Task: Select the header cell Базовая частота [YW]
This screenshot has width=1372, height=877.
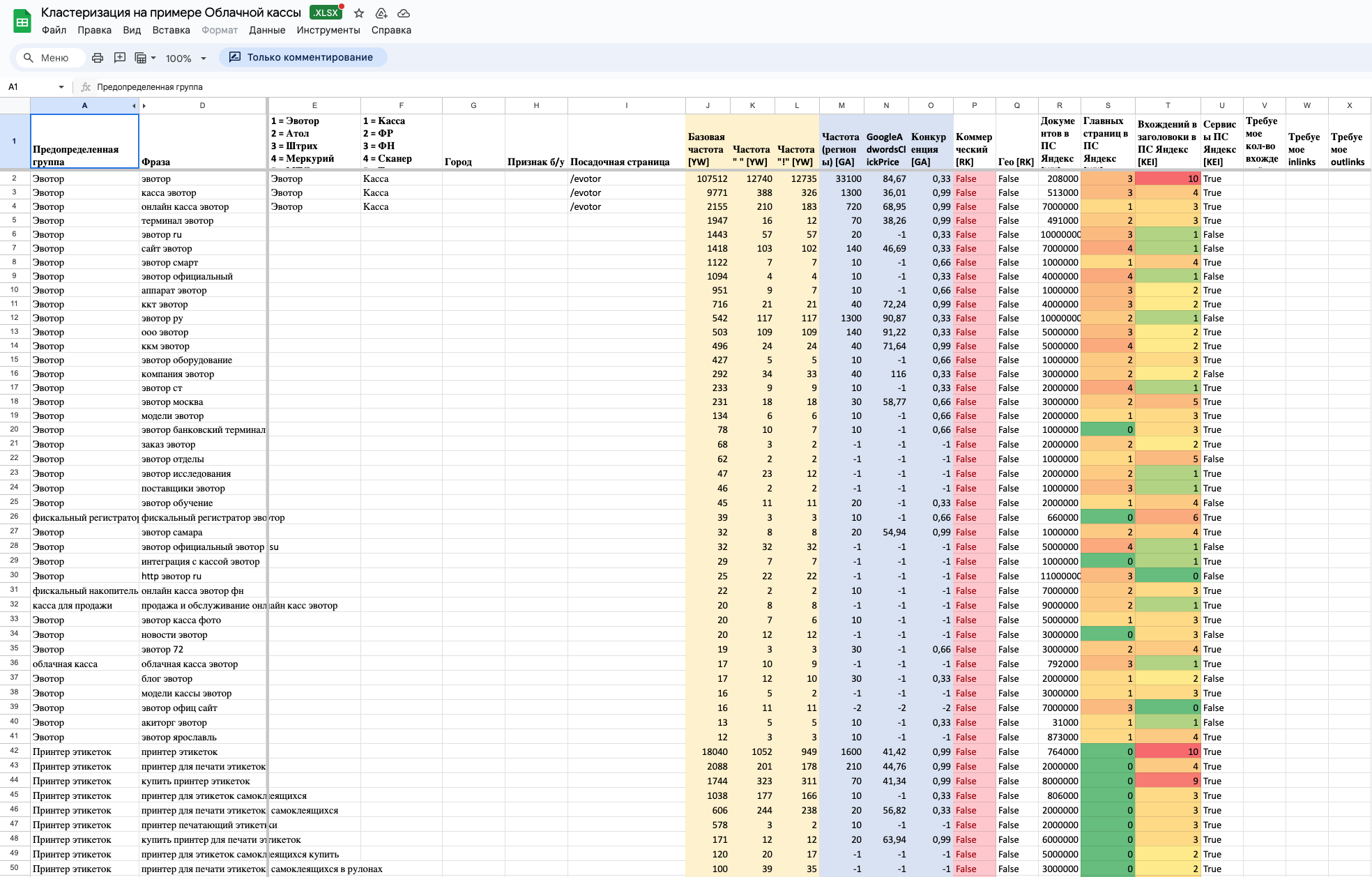Action: tap(708, 142)
